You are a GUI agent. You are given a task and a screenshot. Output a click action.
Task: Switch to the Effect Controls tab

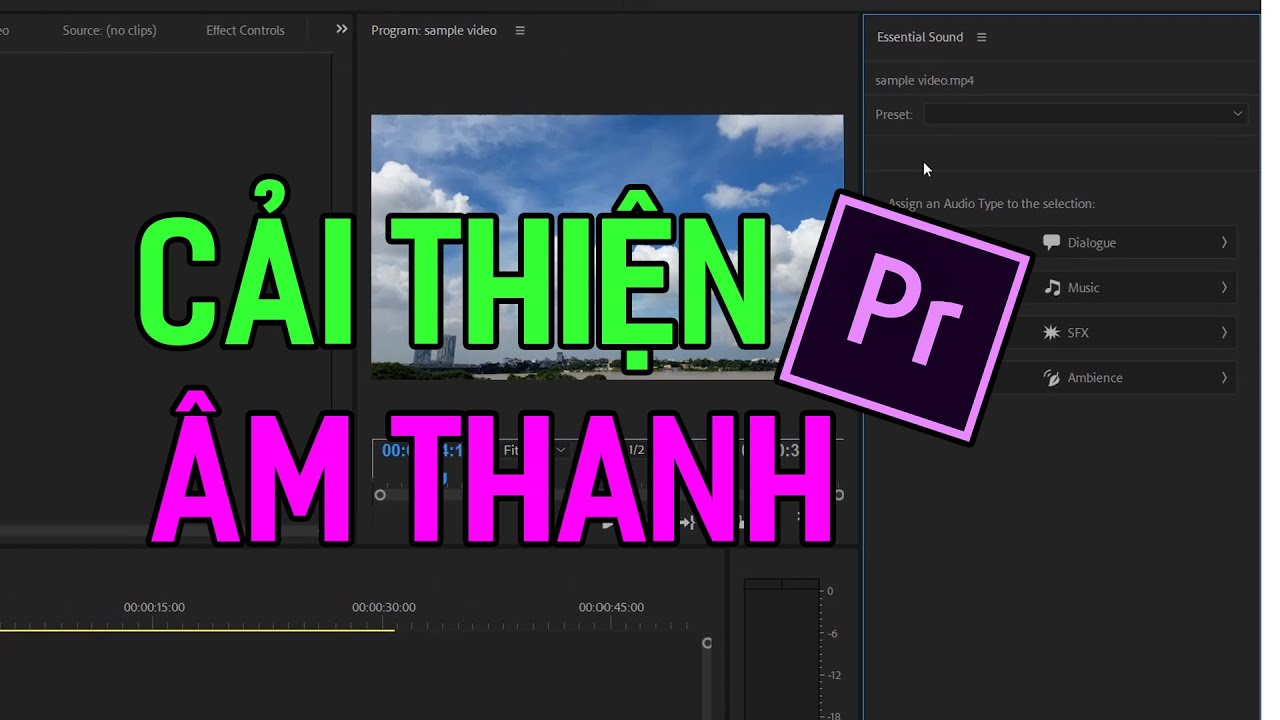pyautogui.click(x=245, y=30)
